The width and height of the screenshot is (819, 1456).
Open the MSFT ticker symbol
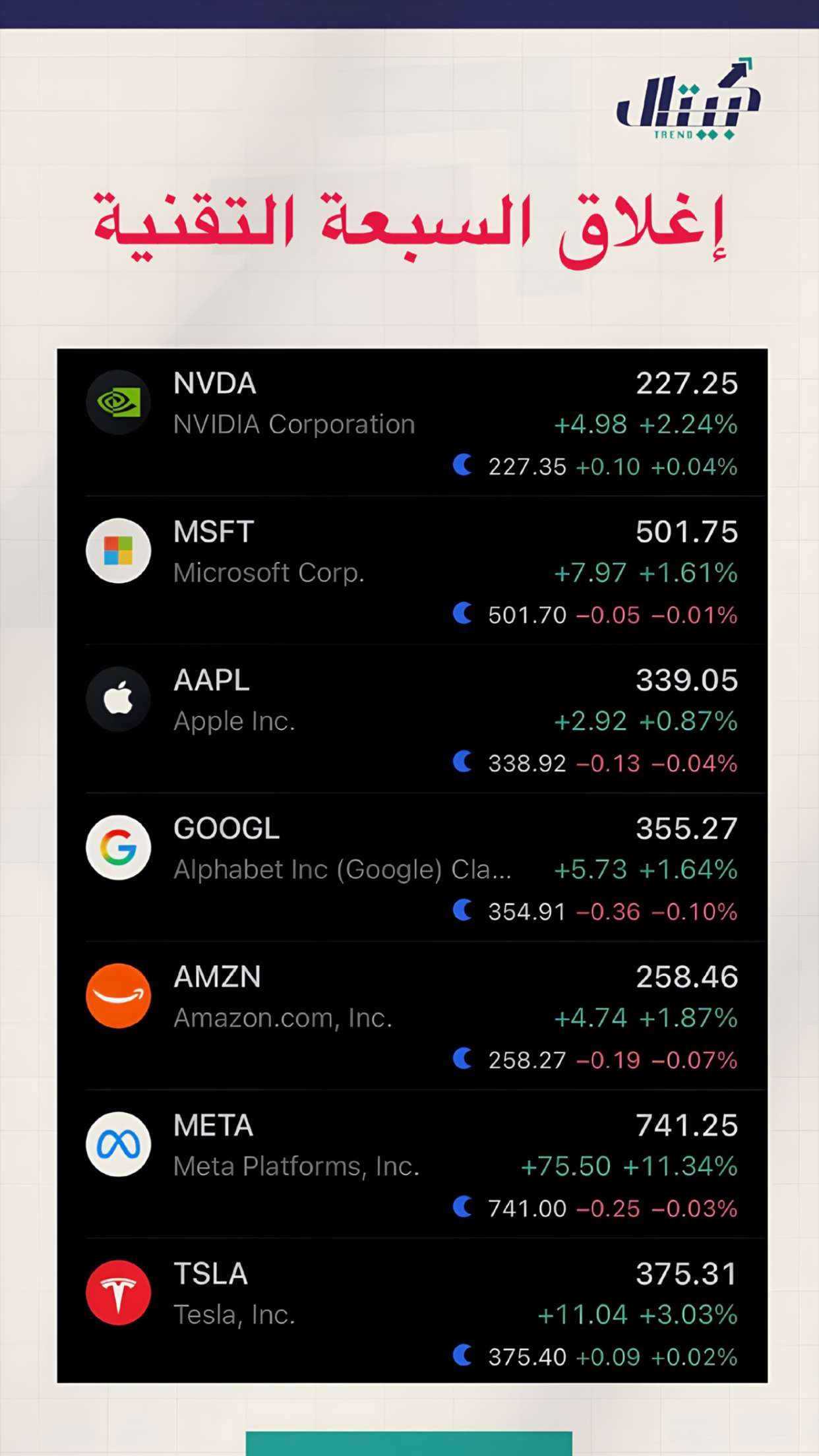[214, 531]
